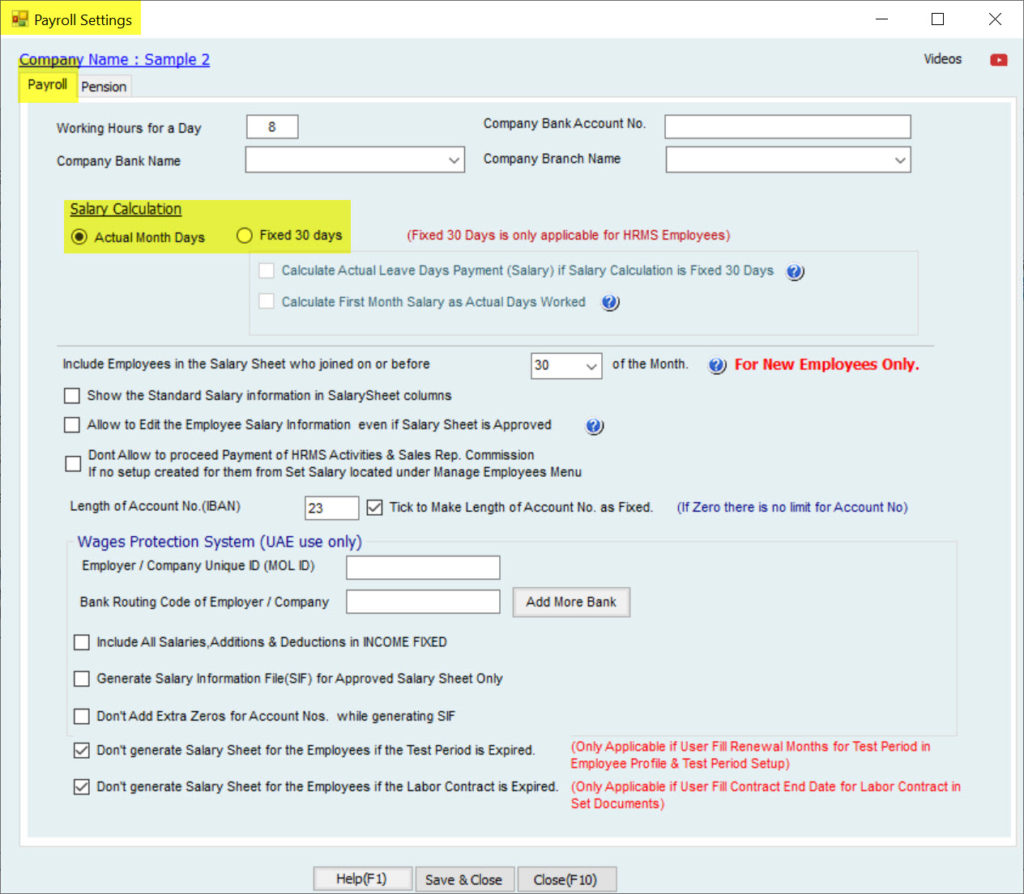The height and width of the screenshot is (894, 1024).
Task: Select the Fixed 30 days radio button
Action: point(244,236)
